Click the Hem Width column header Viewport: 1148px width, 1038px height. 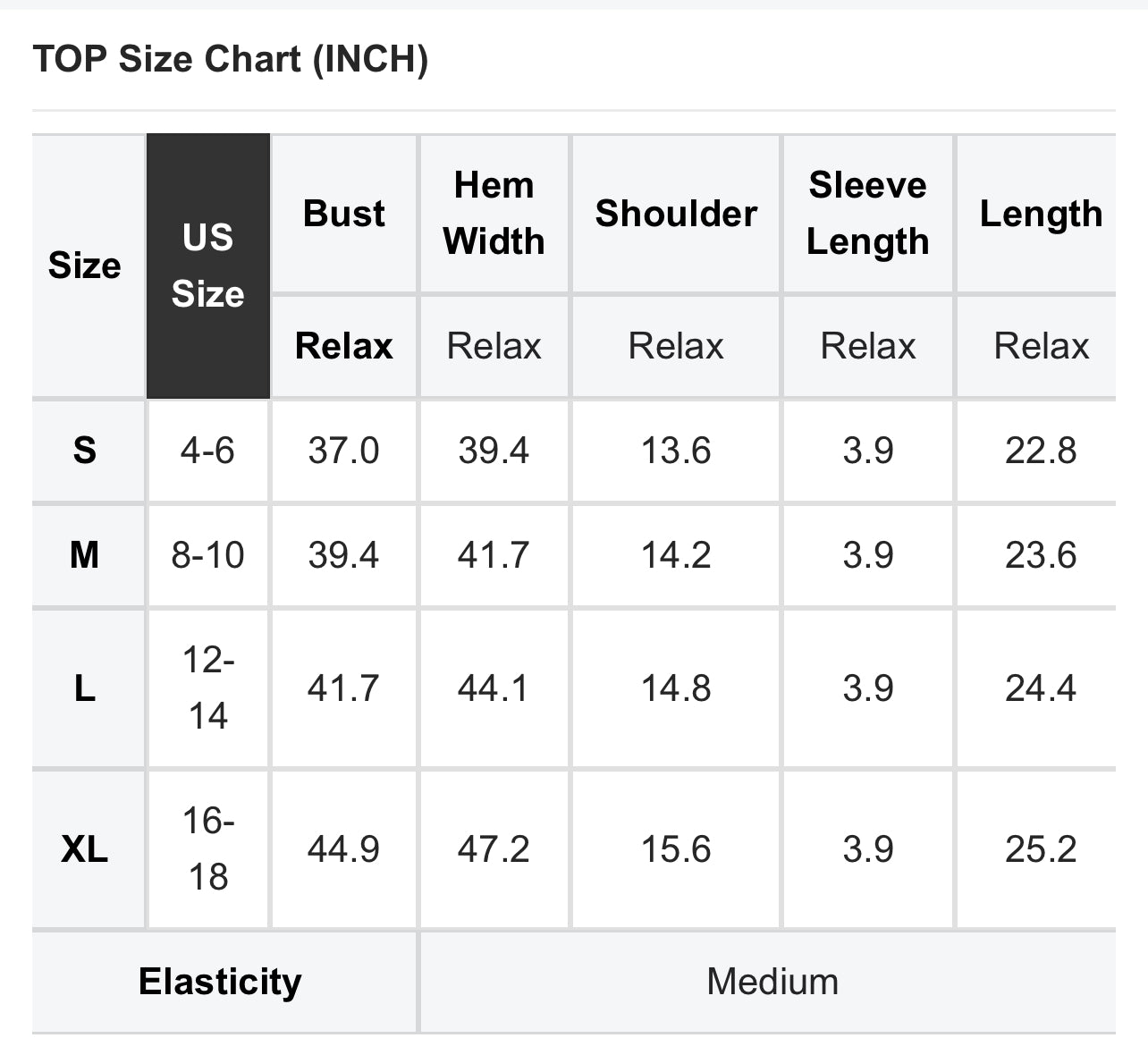(x=494, y=214)
